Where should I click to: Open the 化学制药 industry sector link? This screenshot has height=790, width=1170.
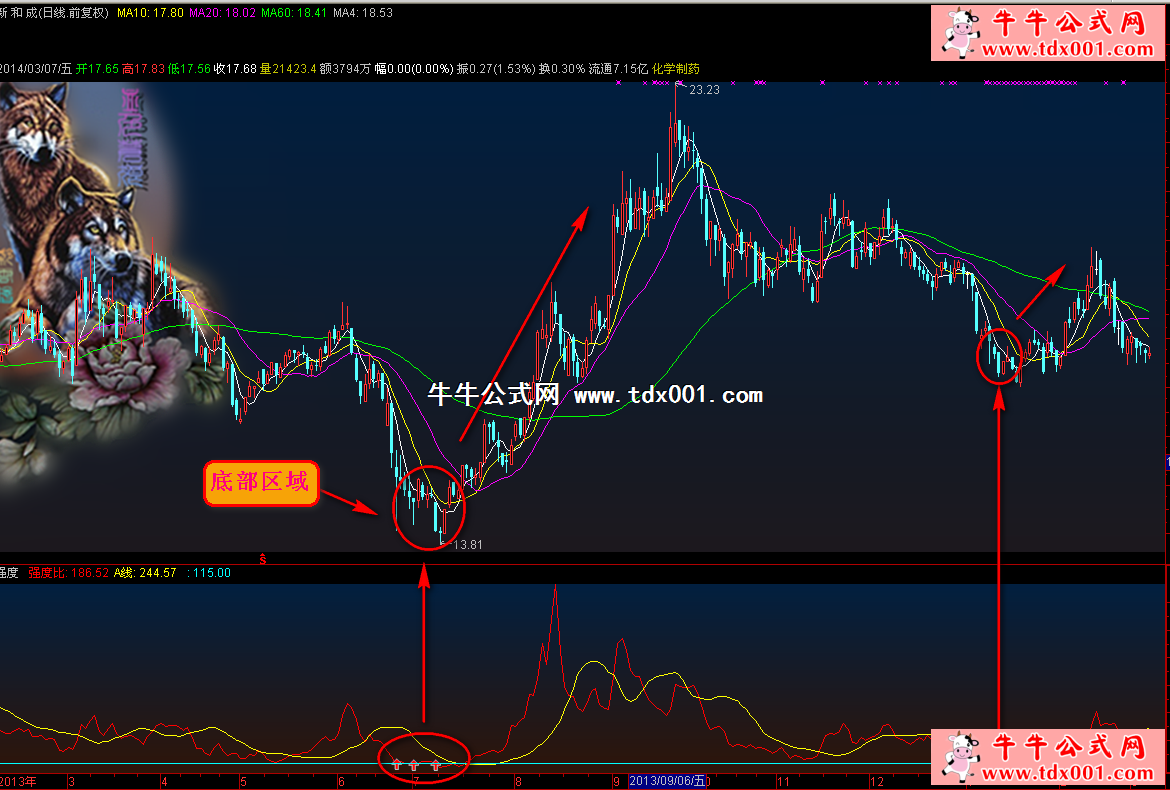tap(675, 69)
